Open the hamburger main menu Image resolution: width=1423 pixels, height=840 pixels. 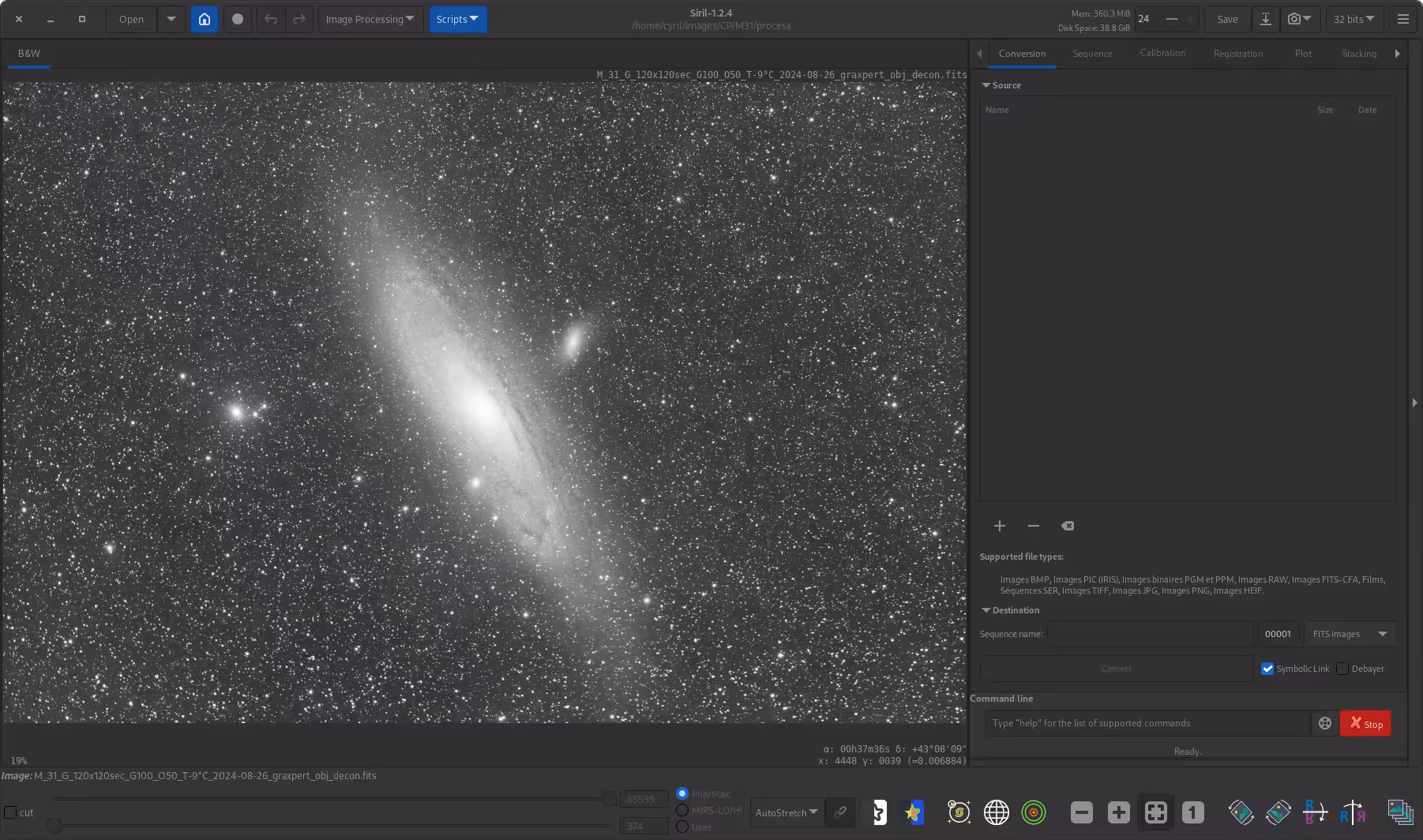pyautogui.click(x=1403, y=19)
